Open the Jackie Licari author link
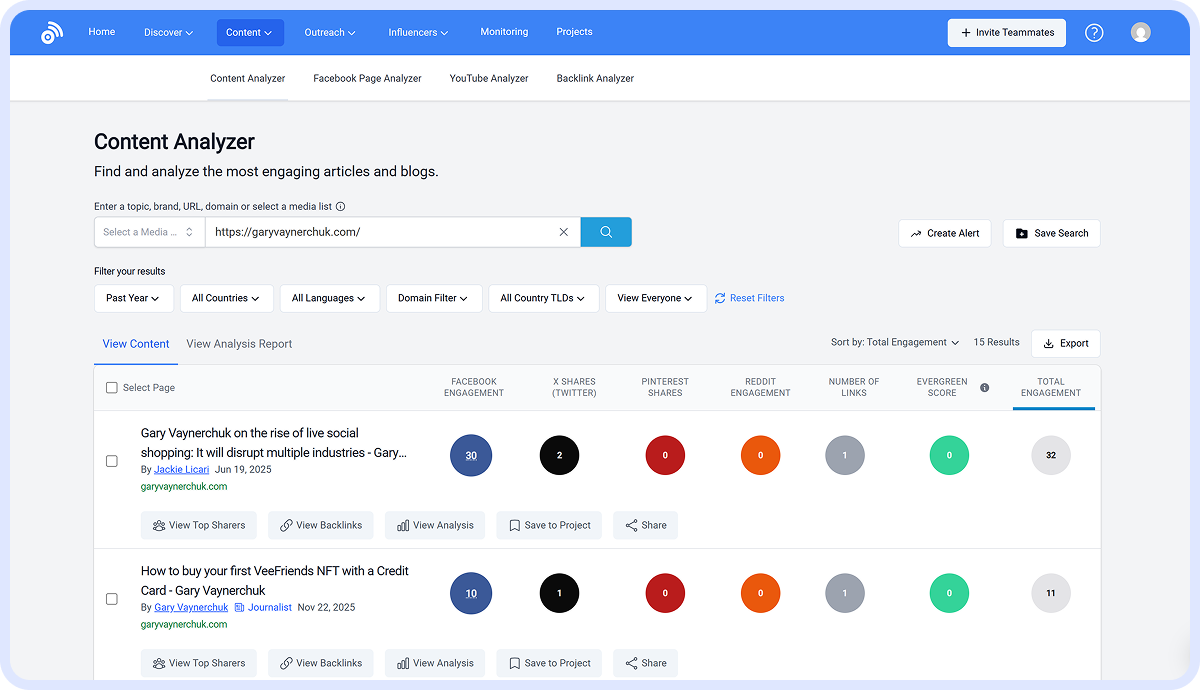The image size is (1200, 690). coord(181,469)
